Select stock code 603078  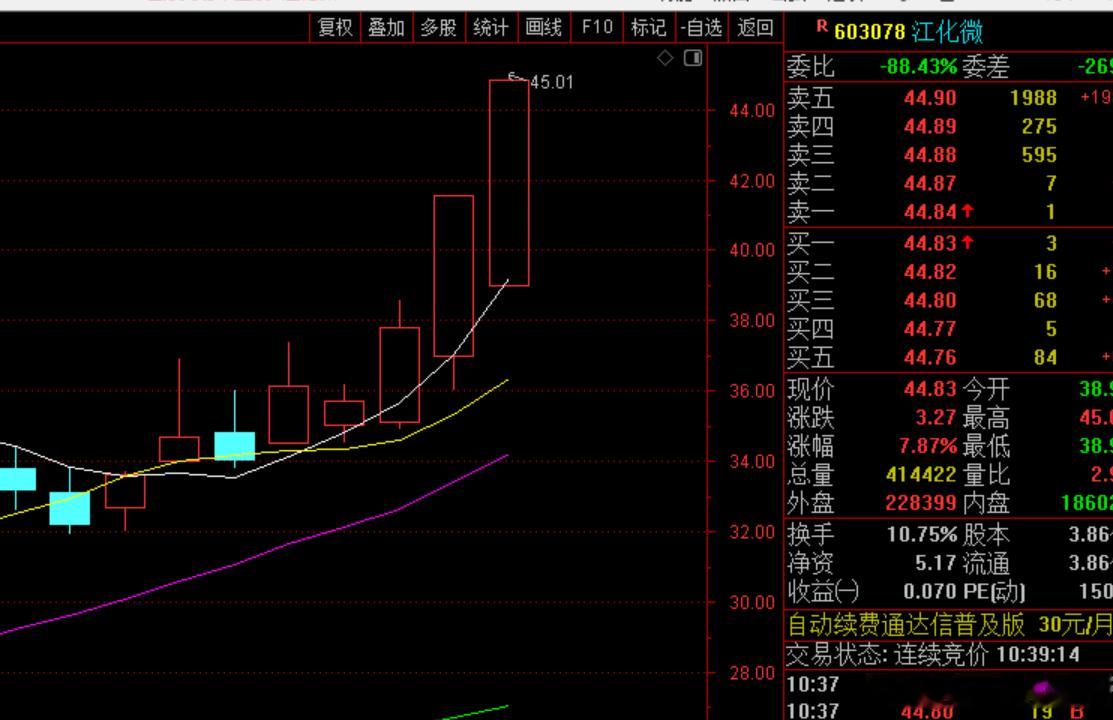click(x=870, y=32)
